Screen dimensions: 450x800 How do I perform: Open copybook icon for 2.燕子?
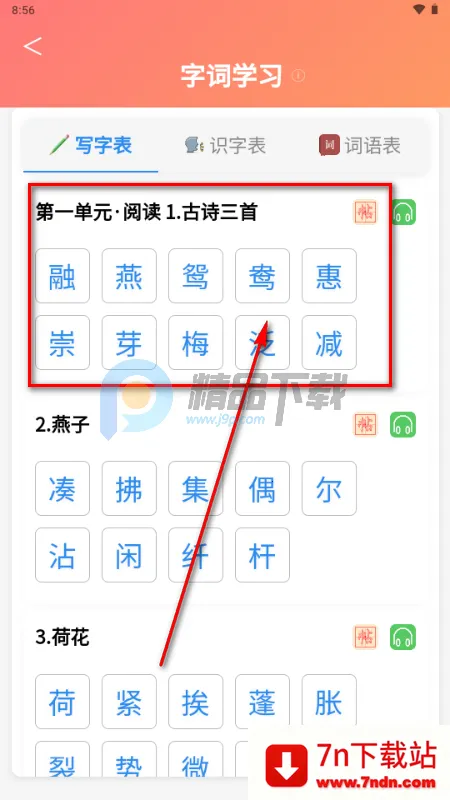365,424
